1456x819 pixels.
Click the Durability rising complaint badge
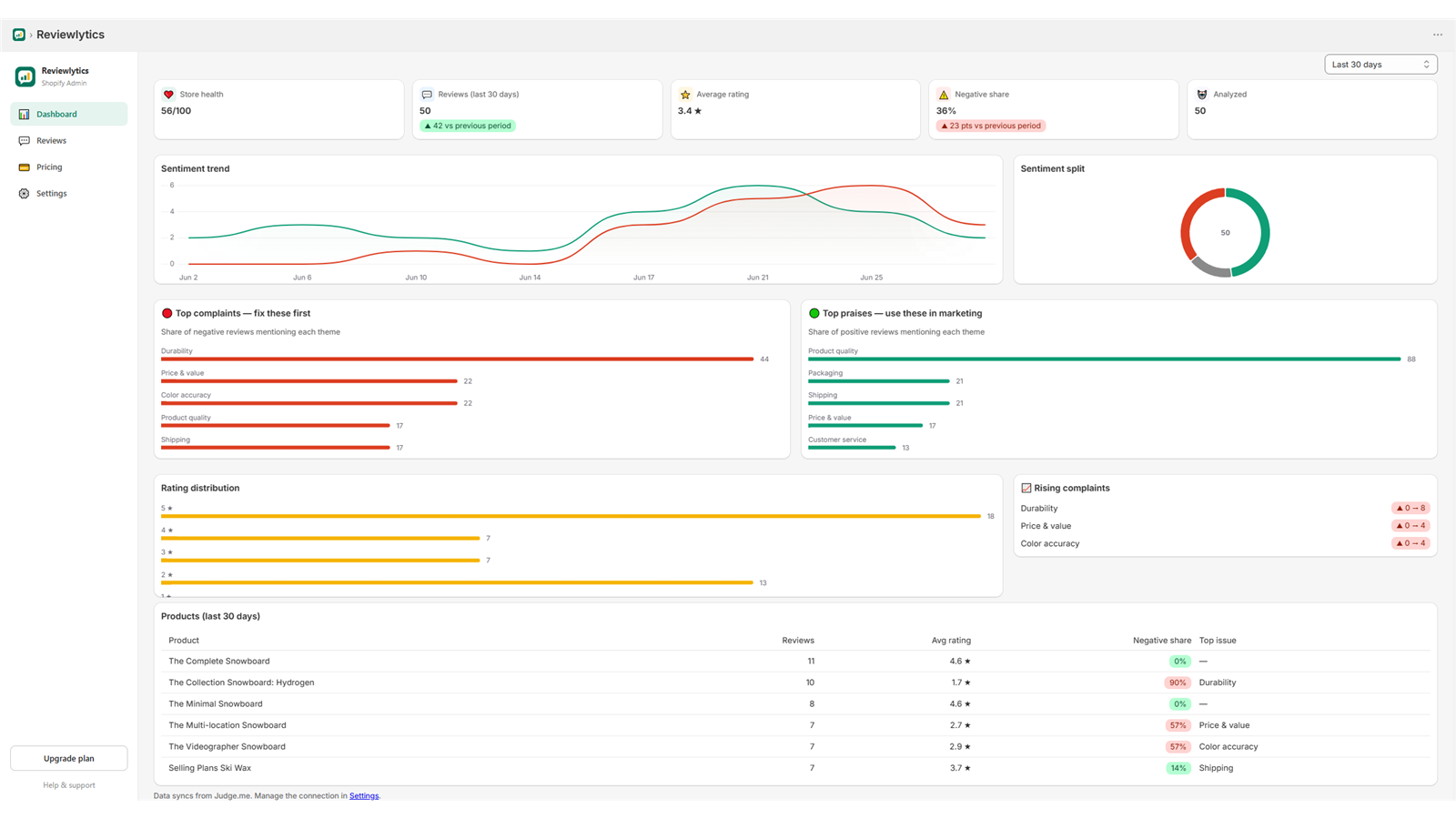tap(1410, 509)
